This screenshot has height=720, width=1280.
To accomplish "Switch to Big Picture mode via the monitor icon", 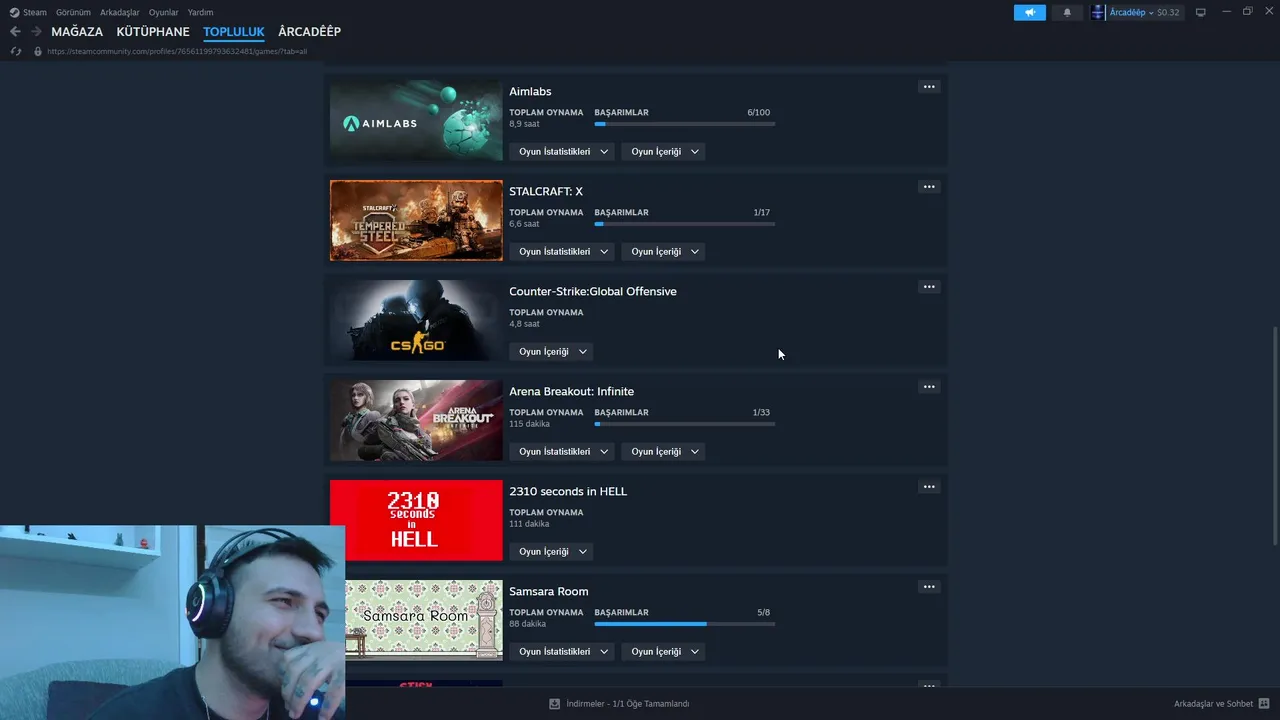I will pos(1201,12).
